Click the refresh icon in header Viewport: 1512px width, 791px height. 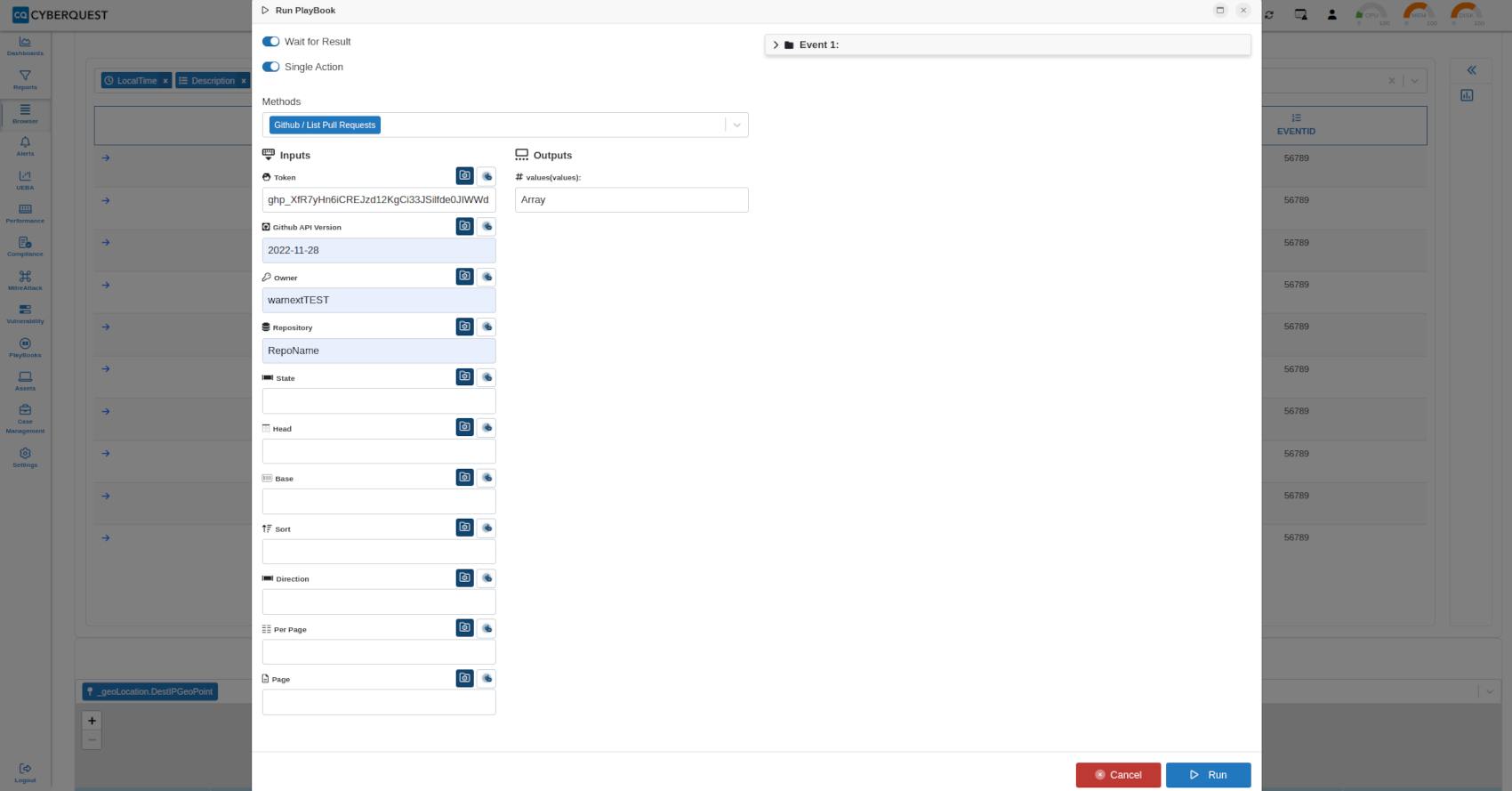[1269, 15]
